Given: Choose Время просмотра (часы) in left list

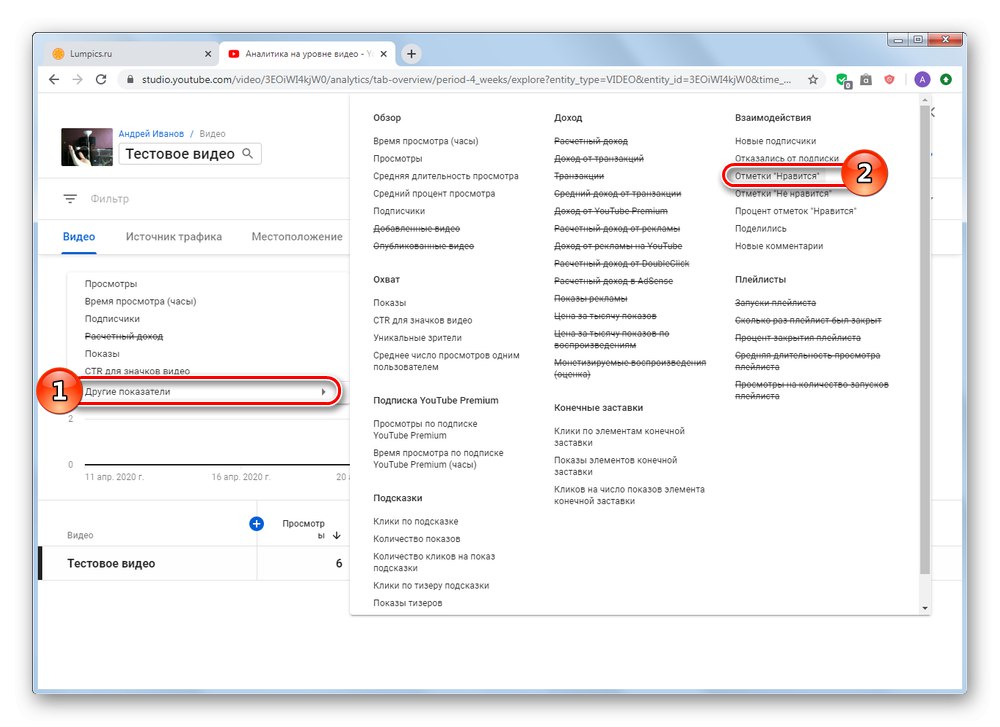Looking at the screenshot, I should (x=140, y=301).
